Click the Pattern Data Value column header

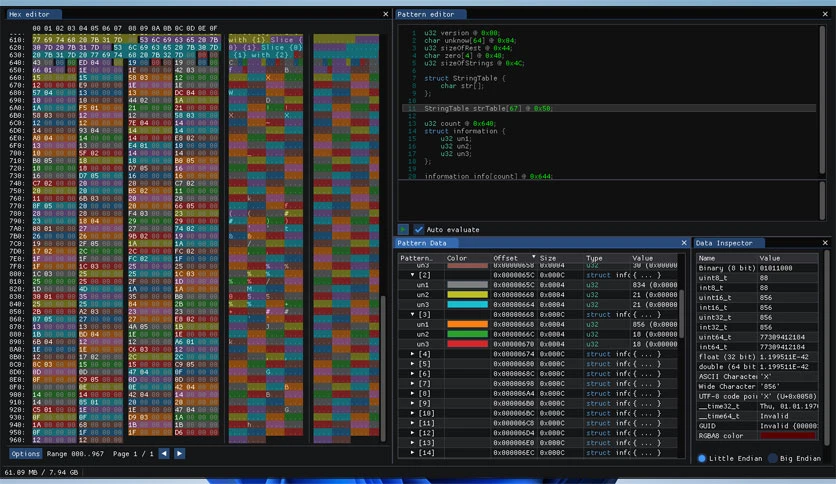[653, 258]
